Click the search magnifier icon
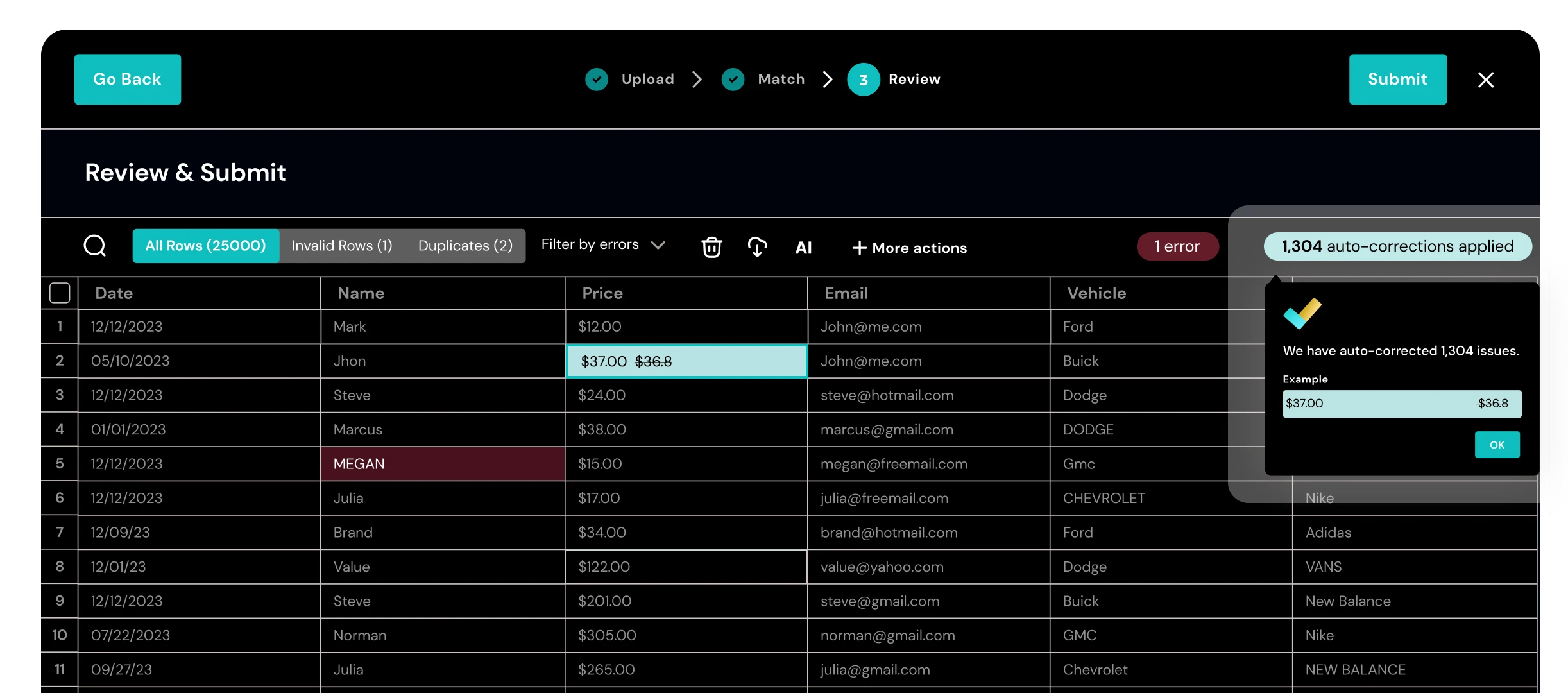Screen dimensions: 1568x693 95,246
